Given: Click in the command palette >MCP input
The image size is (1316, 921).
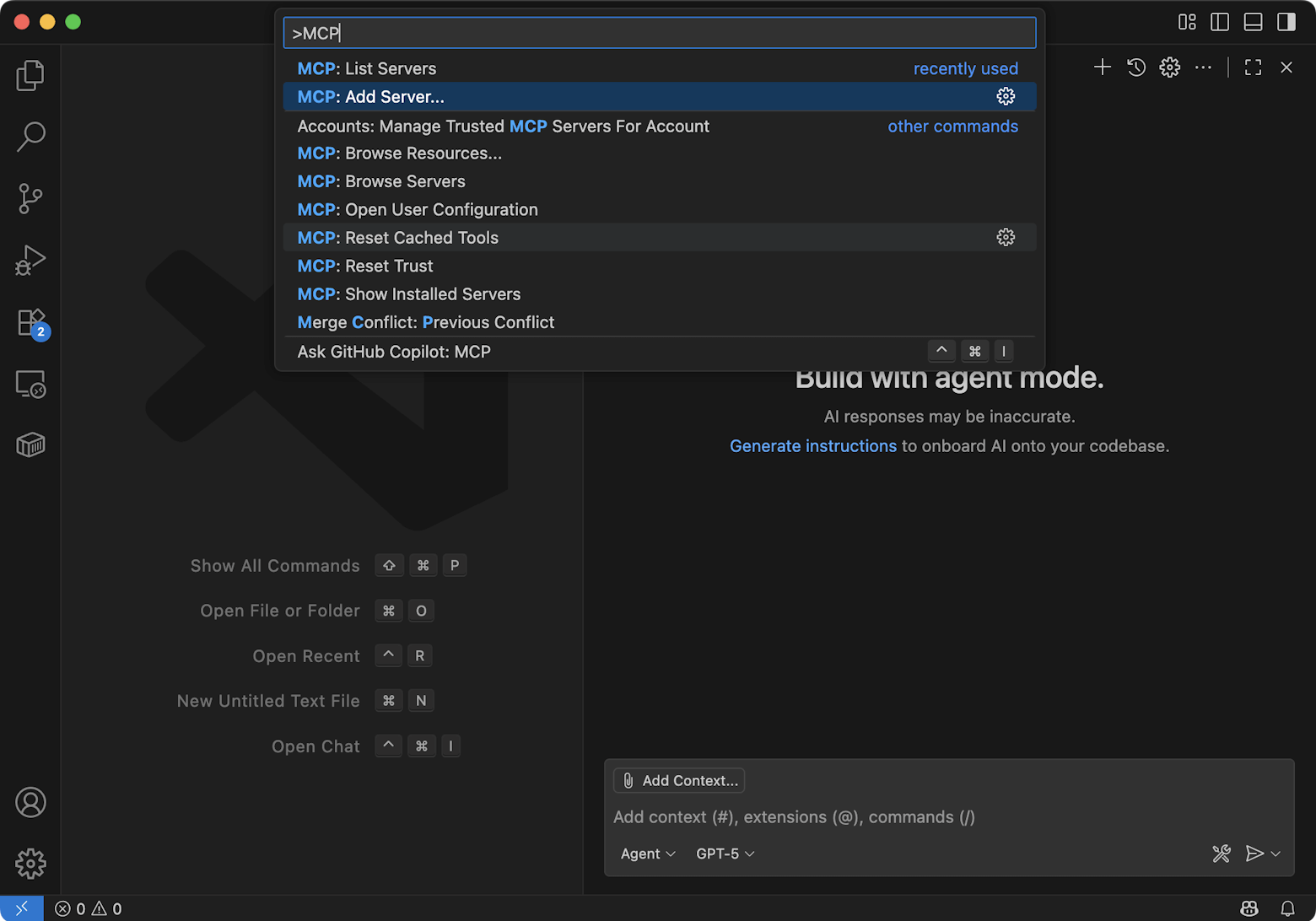Looking at the screenshot, I should coord(660,33).
